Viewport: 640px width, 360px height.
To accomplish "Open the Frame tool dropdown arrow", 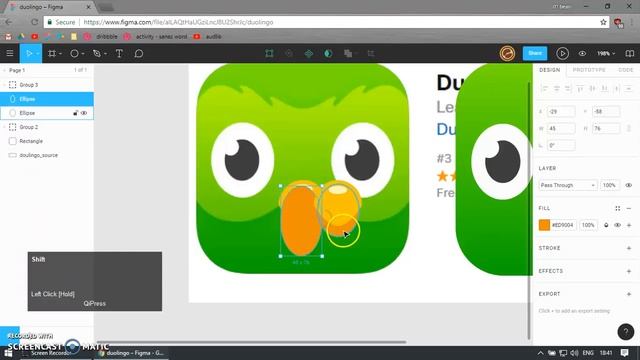I will tap(60, 54).
